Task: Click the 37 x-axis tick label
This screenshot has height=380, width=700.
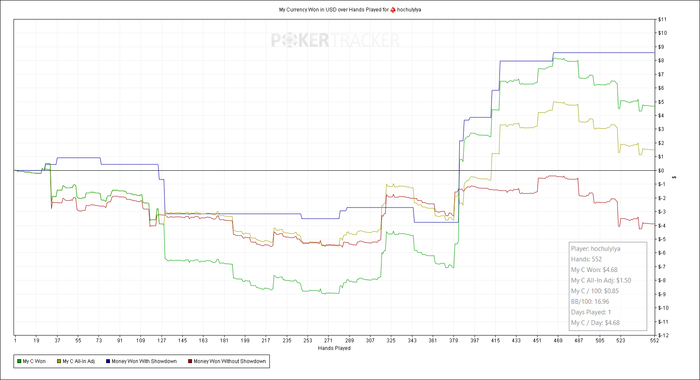Action: coord(57,340)
